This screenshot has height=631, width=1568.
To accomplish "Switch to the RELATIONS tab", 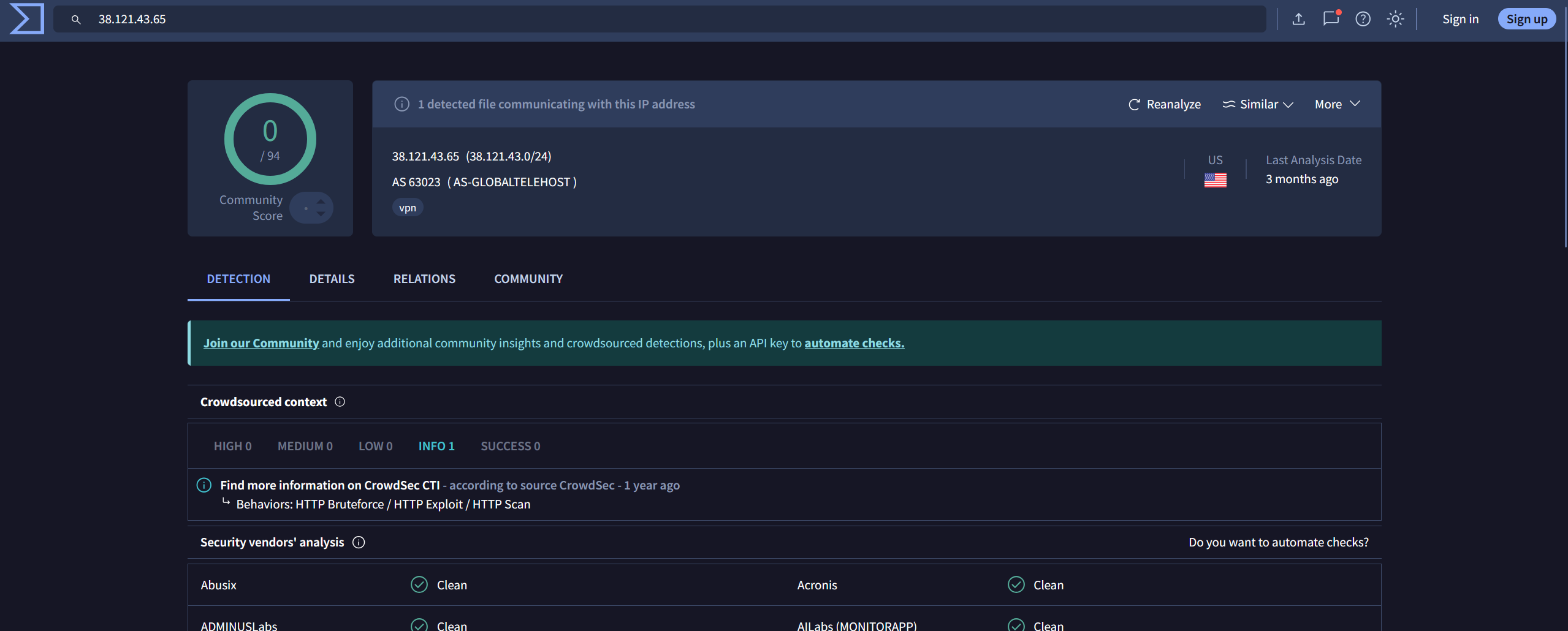I will (424, 279).
